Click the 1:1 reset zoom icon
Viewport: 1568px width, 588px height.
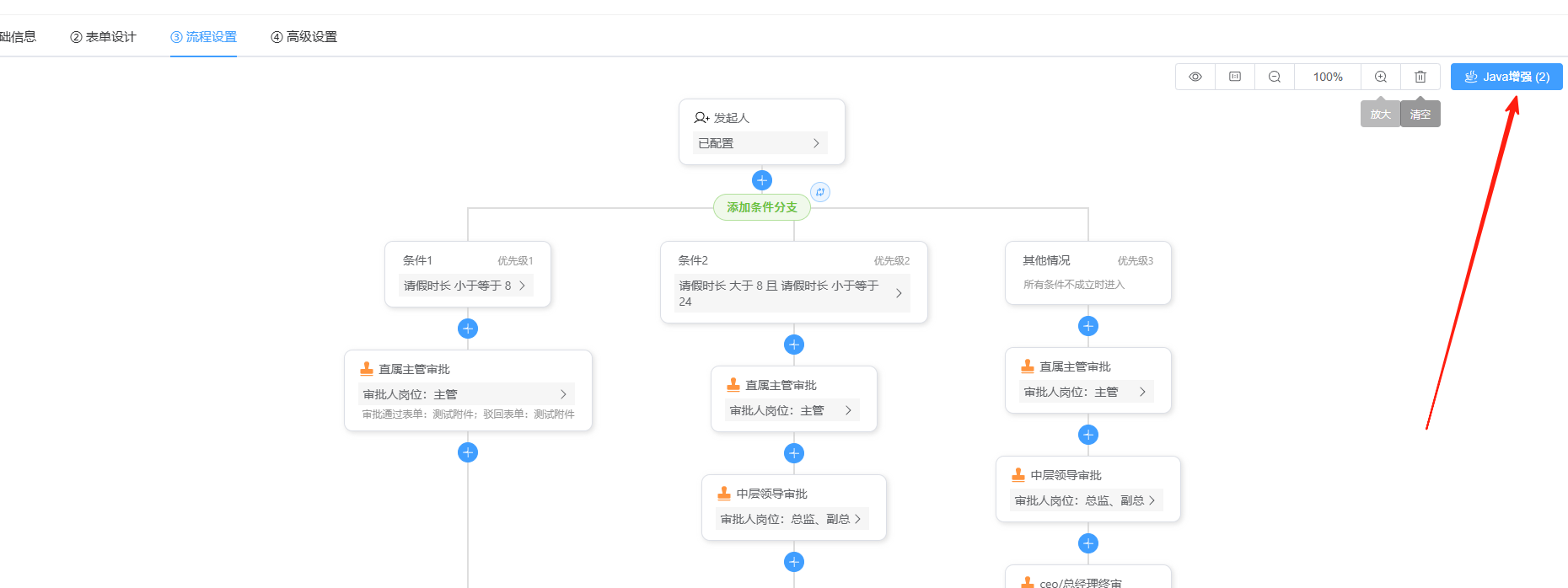click(x=1235, y=77)
